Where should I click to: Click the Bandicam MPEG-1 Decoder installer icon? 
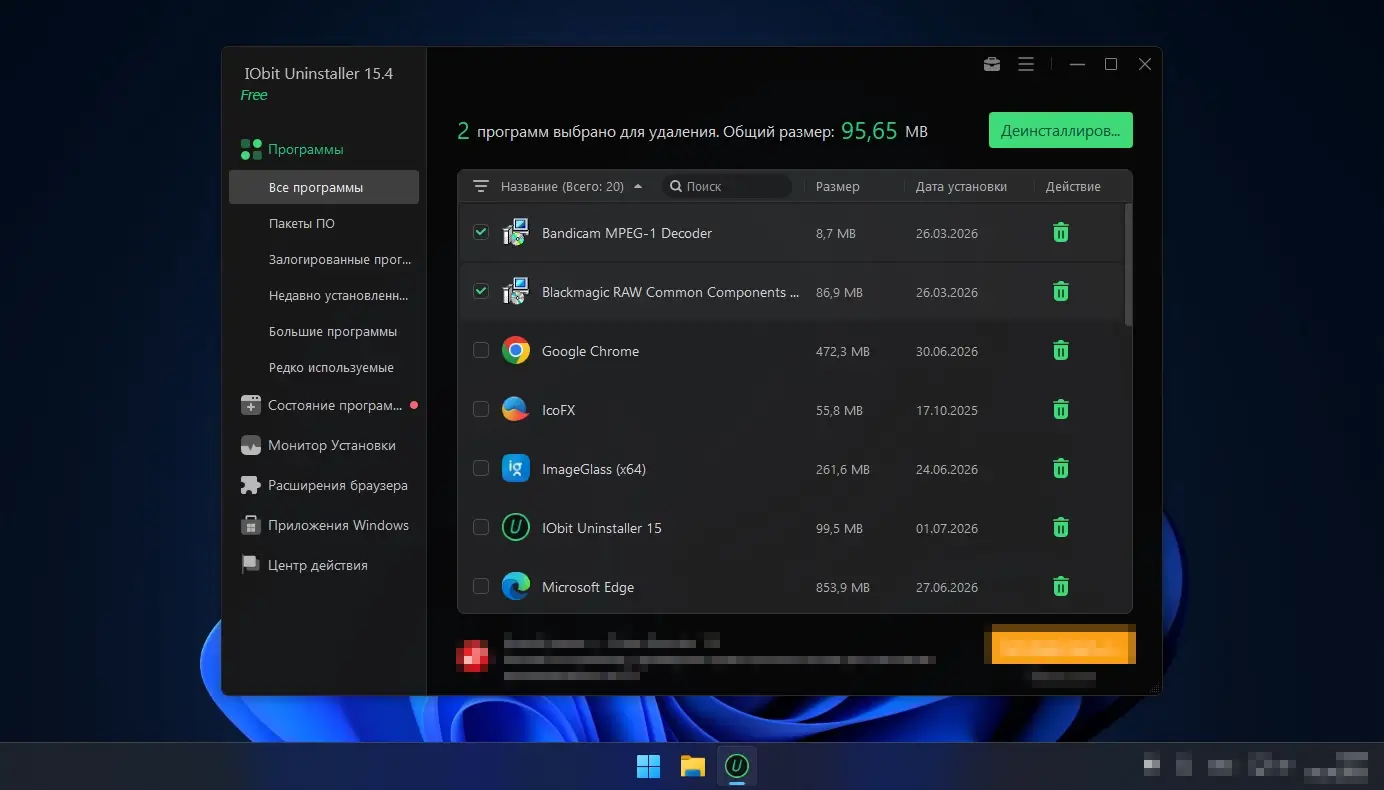click(515, 233)
